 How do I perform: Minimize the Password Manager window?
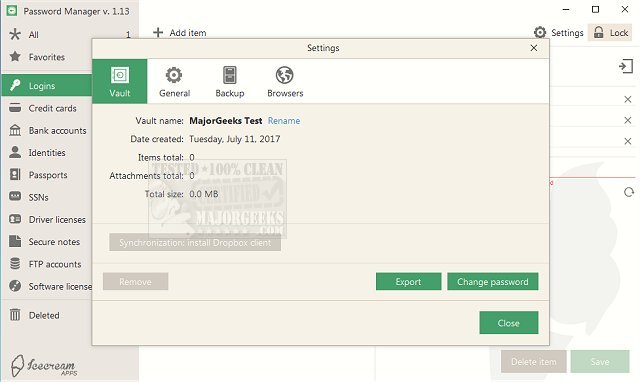(566, 9)
